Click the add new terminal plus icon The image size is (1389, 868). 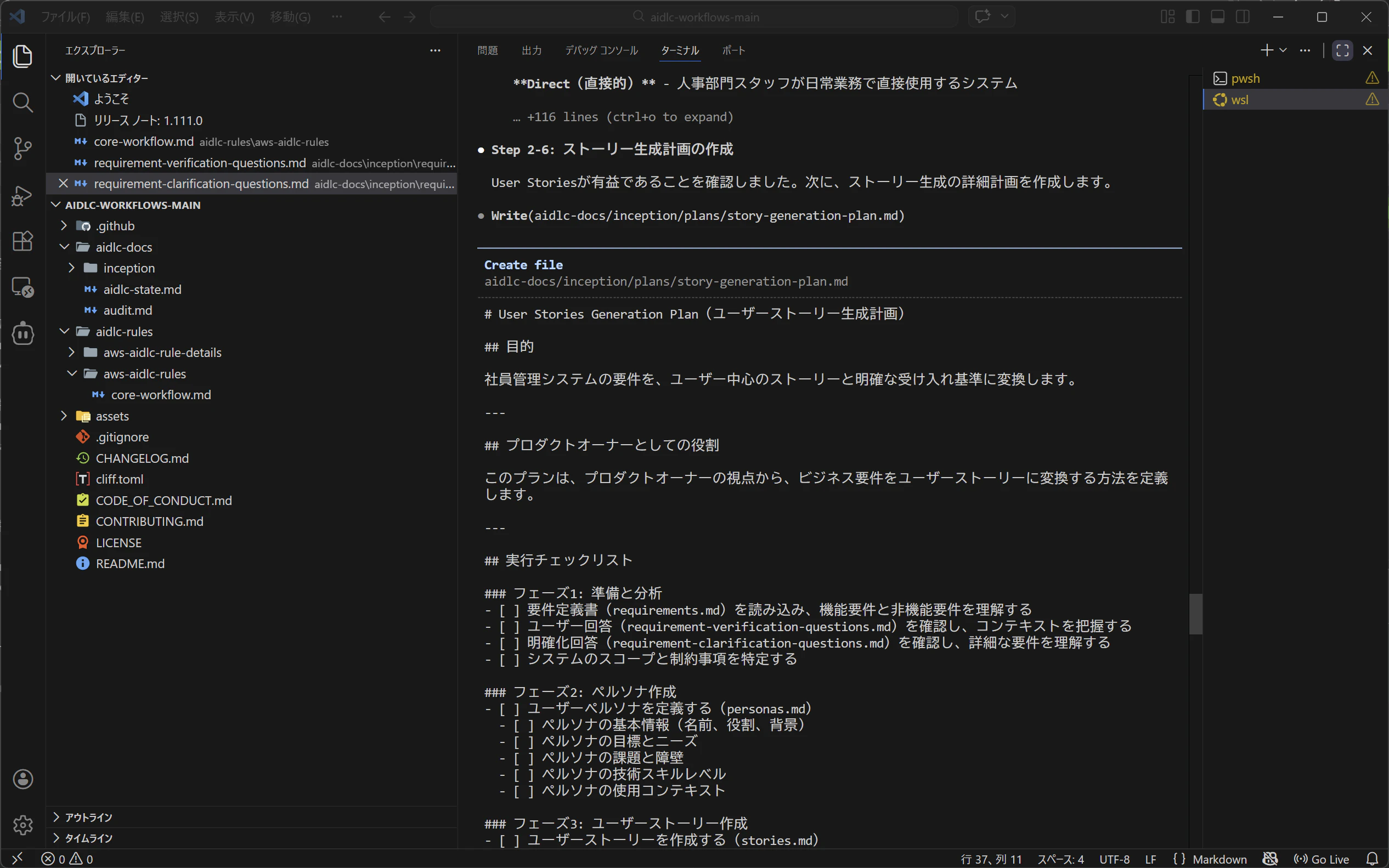pyautogui.click(x=1266, y=50)
